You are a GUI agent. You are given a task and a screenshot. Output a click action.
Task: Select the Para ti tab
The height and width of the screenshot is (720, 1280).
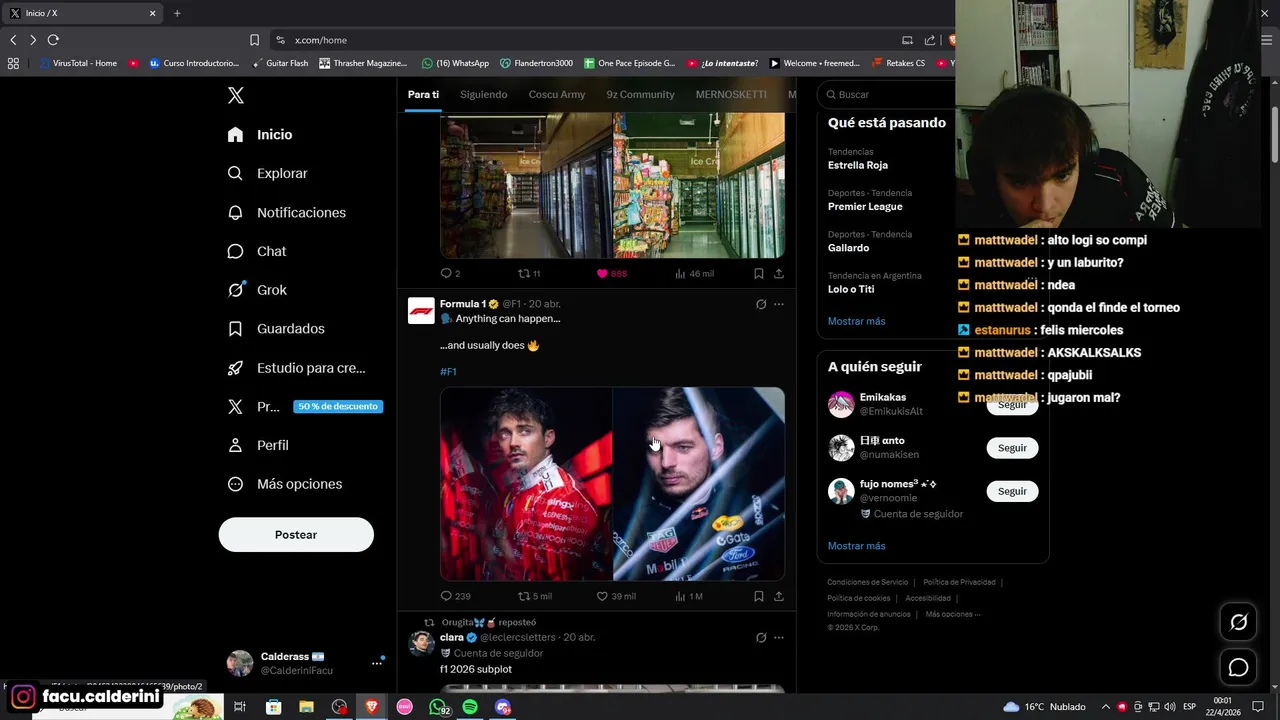click(423, 94)
